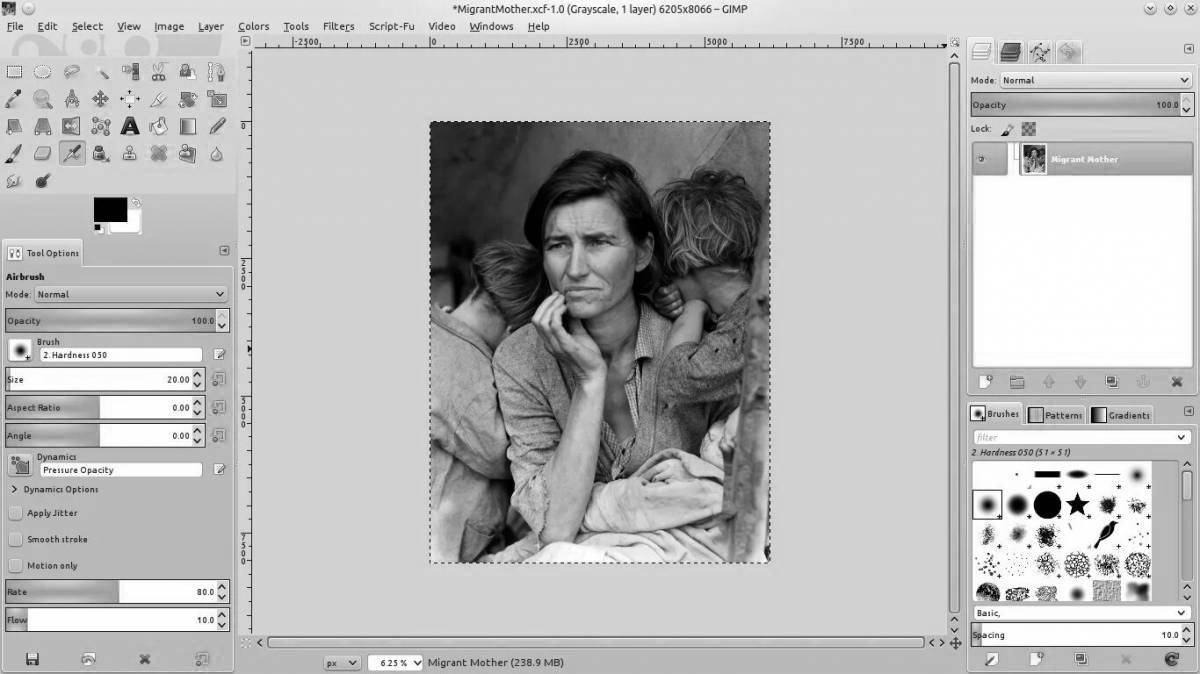Select the Fuzzy Select tool
The width and height of the screenshot is (1200, 674).
tap(100, 71)
